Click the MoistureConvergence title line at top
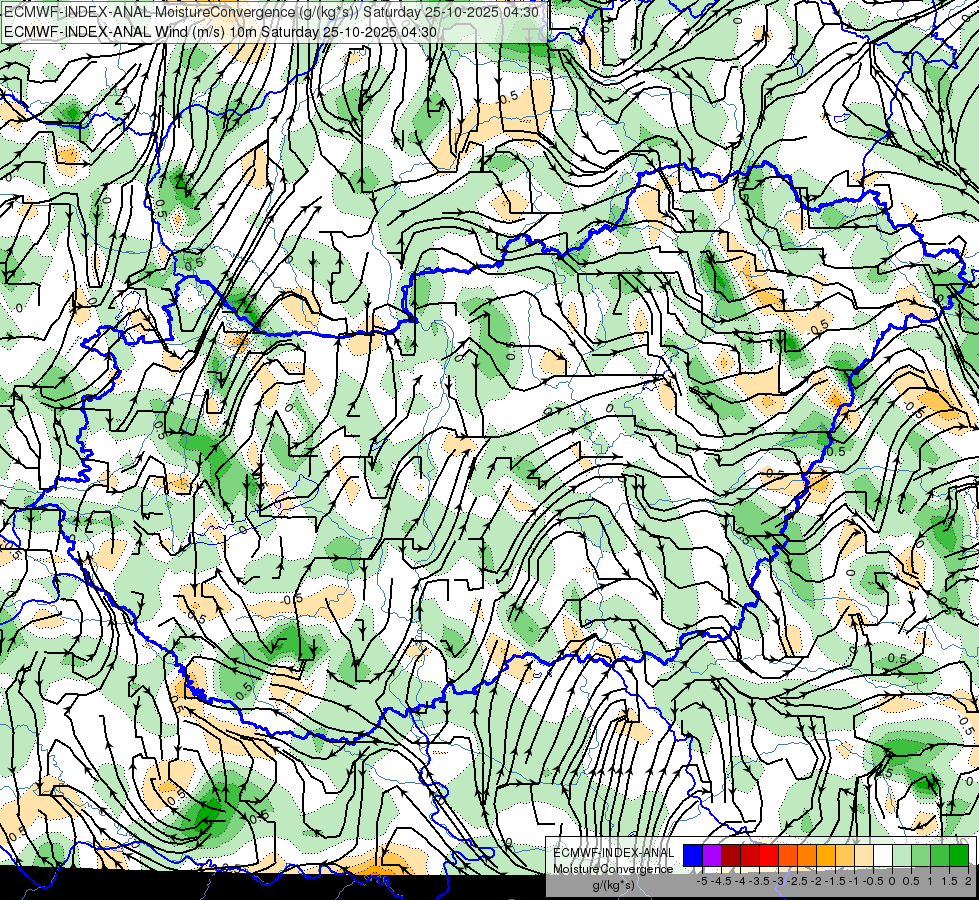This screenshot has height=900, width=979. (272, 12)
